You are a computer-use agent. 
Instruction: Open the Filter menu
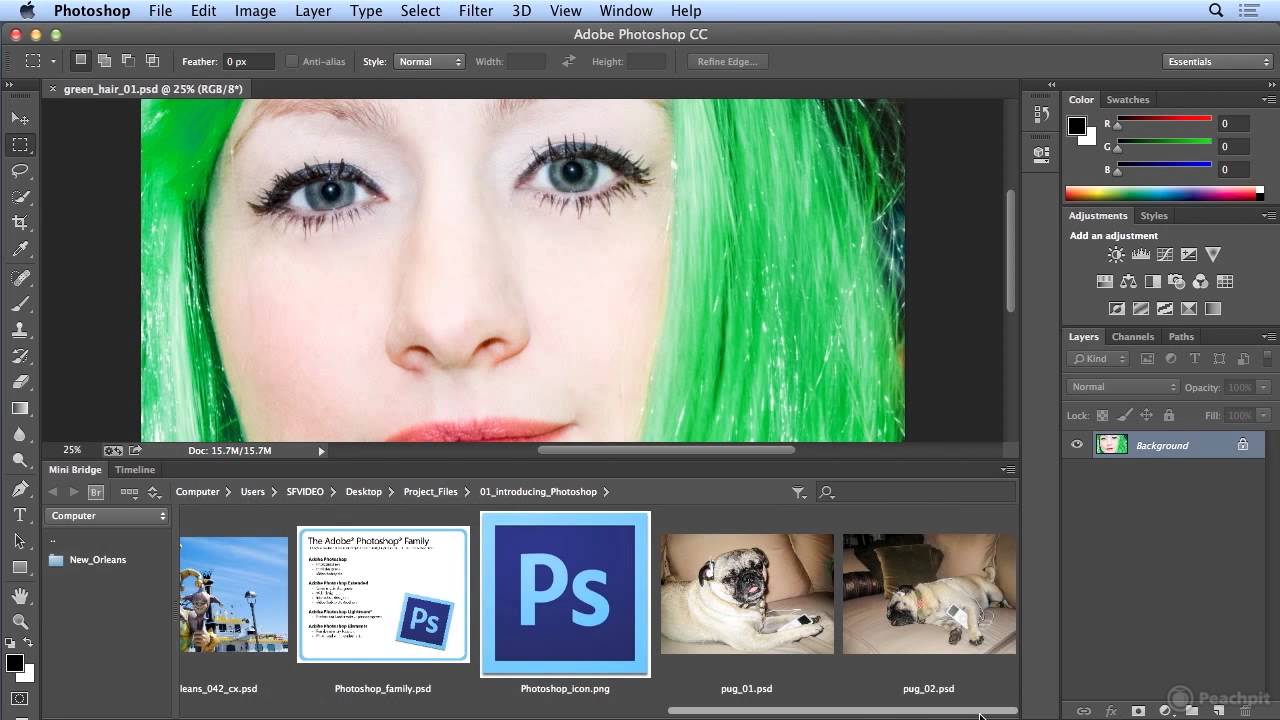475,11
